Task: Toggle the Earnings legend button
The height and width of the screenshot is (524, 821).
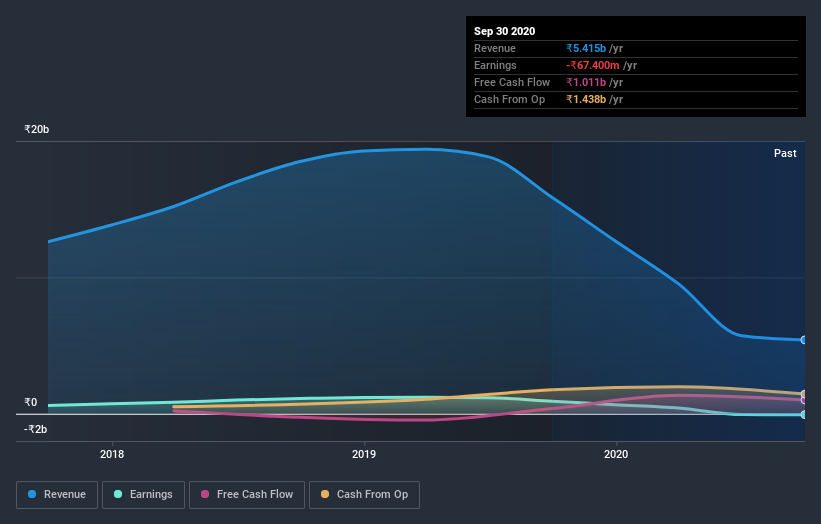Action: 143,495
